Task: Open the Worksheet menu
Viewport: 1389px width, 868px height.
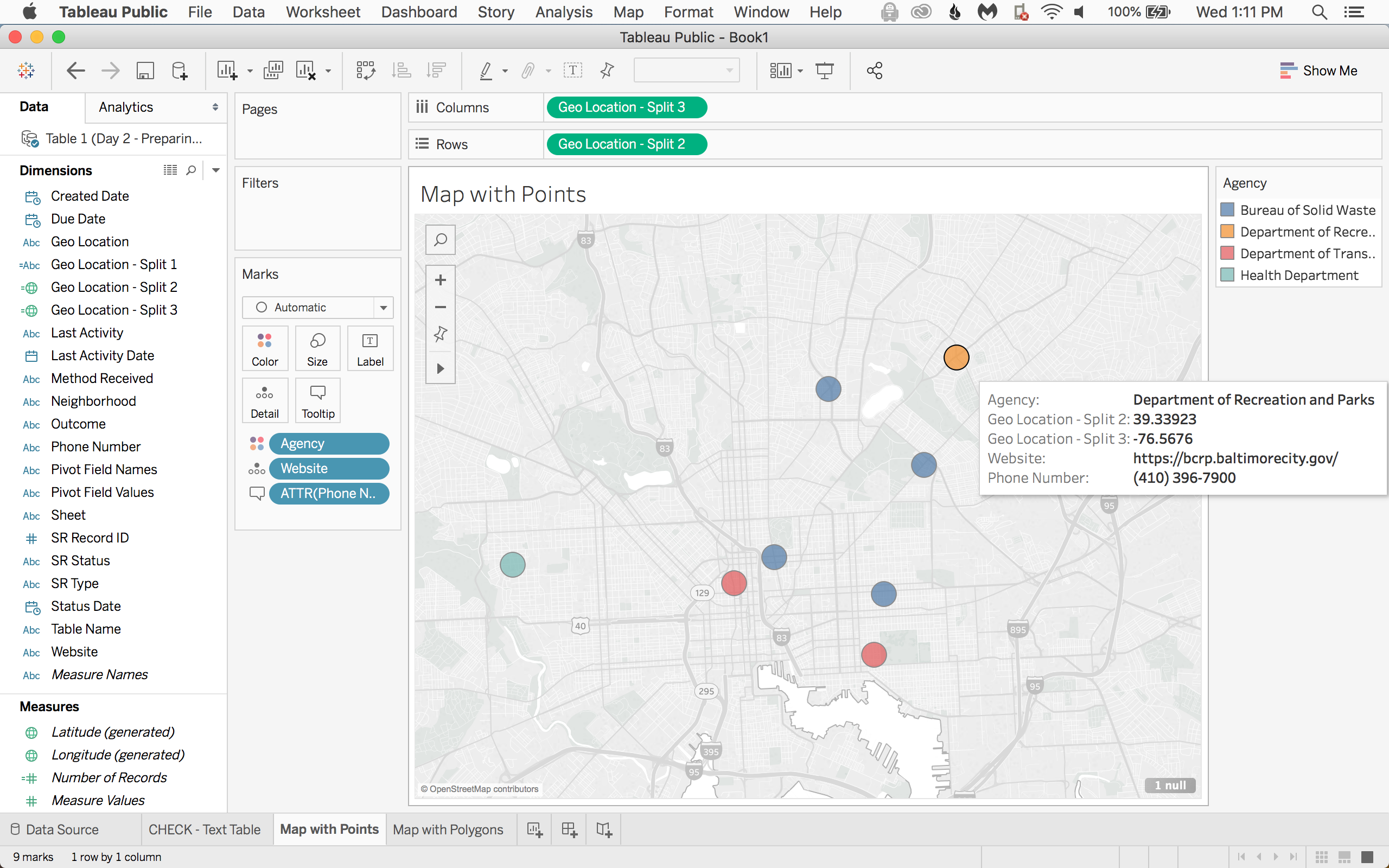Action: pyautogui.click(x=323, y=12)
